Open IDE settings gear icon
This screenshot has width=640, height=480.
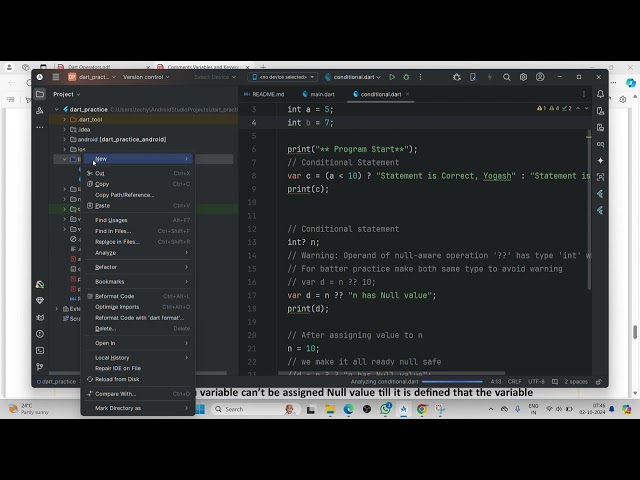pyautogui.click(x=523, y=77)
